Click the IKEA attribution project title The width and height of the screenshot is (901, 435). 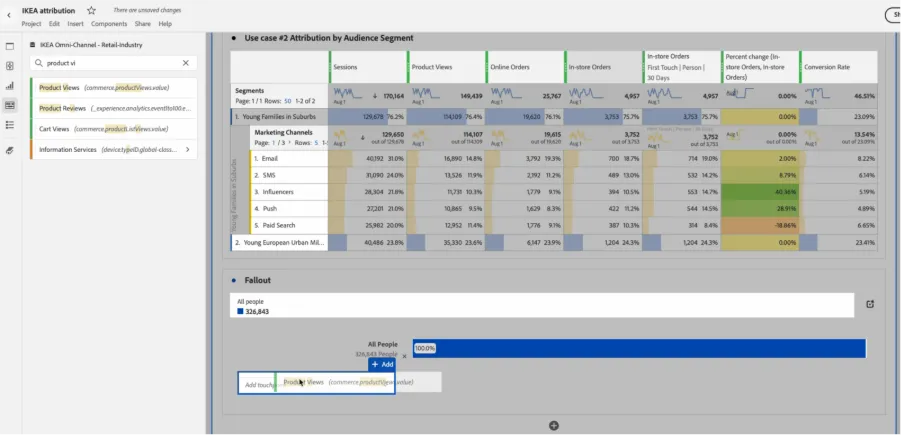[x=49, y=10]
